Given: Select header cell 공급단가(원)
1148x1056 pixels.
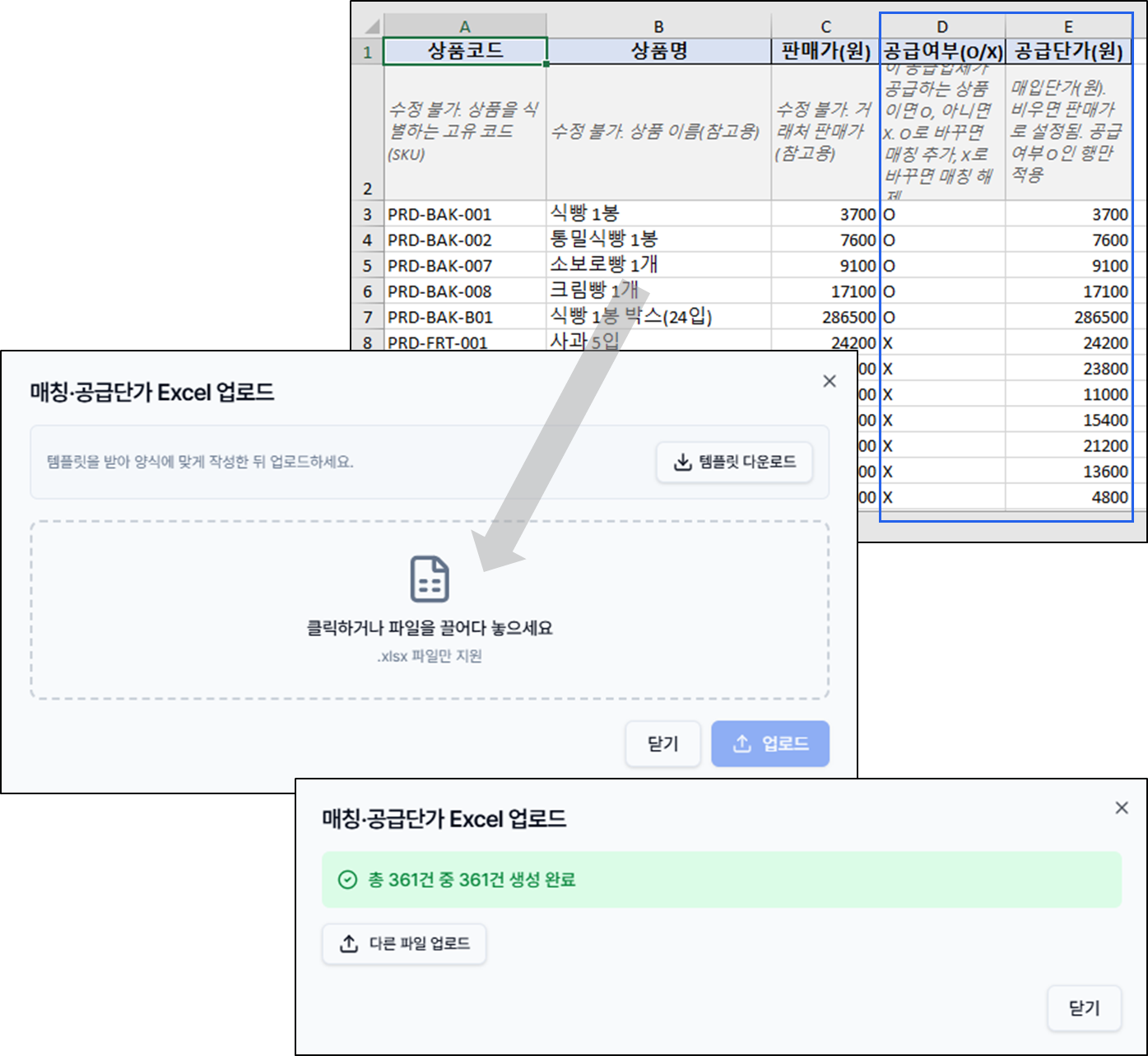Looking at the screenshot, I should [x=1068, y=51].
